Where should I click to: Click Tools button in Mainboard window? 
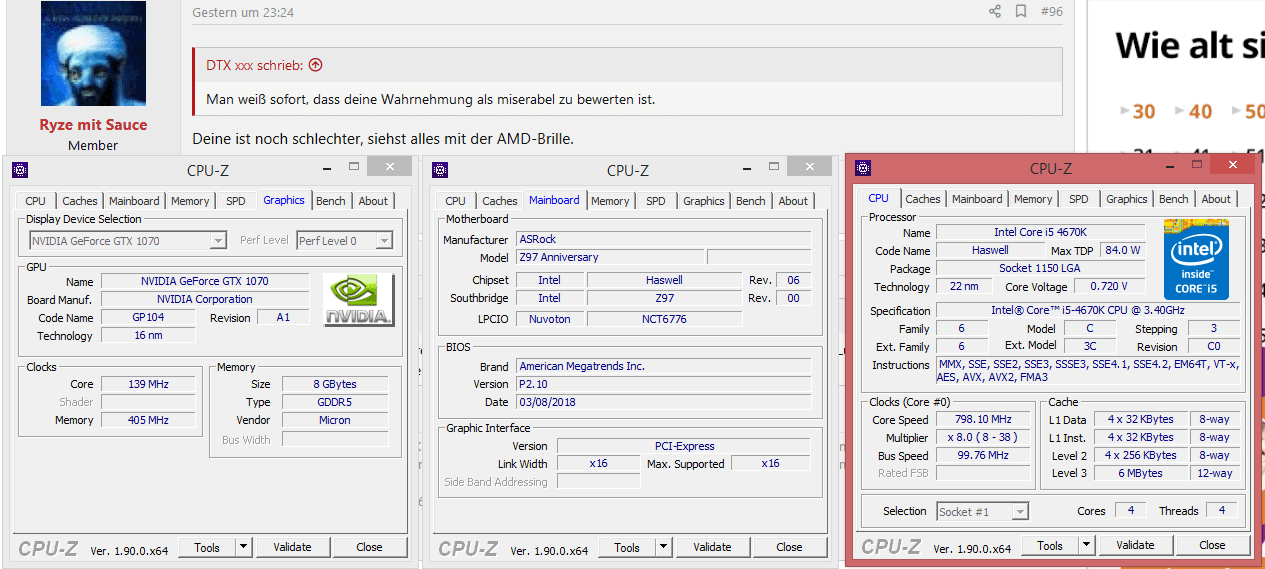[x=627, y=547]
